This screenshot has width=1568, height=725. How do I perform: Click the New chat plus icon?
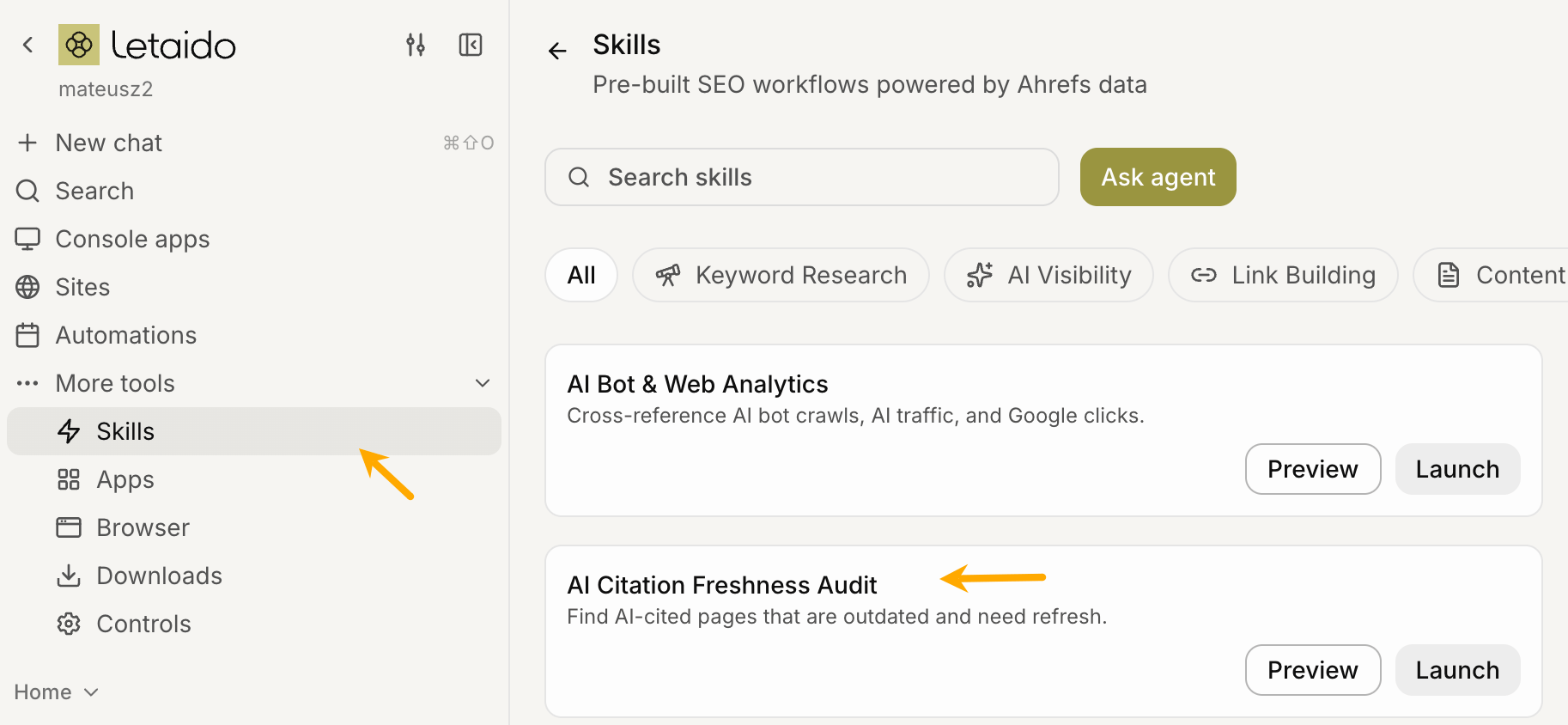(x=27, y=143)
